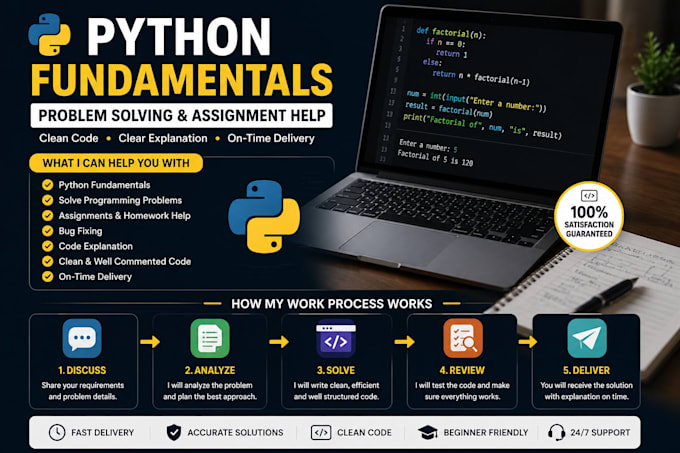Click the code brackets icon beside Clean Code
Image resolution: width=680 pixels, height=453 pixels.
[321, 433]
